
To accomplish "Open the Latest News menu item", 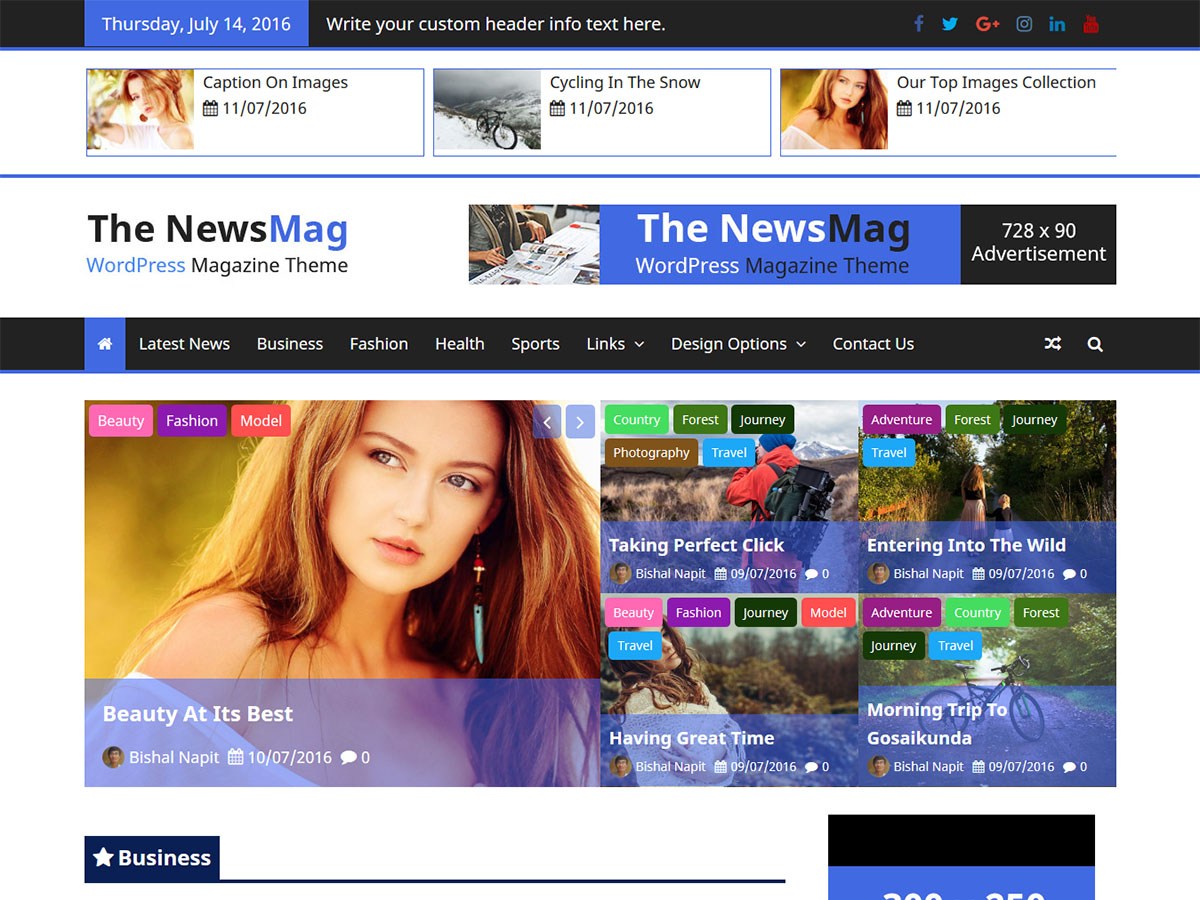I will pos(184,344).
